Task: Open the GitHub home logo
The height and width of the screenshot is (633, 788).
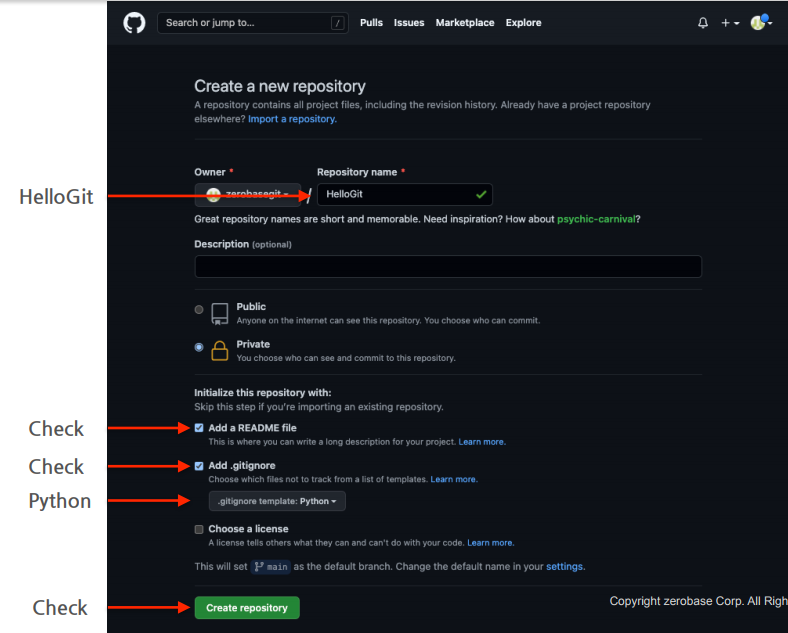Action: [134, 23]
